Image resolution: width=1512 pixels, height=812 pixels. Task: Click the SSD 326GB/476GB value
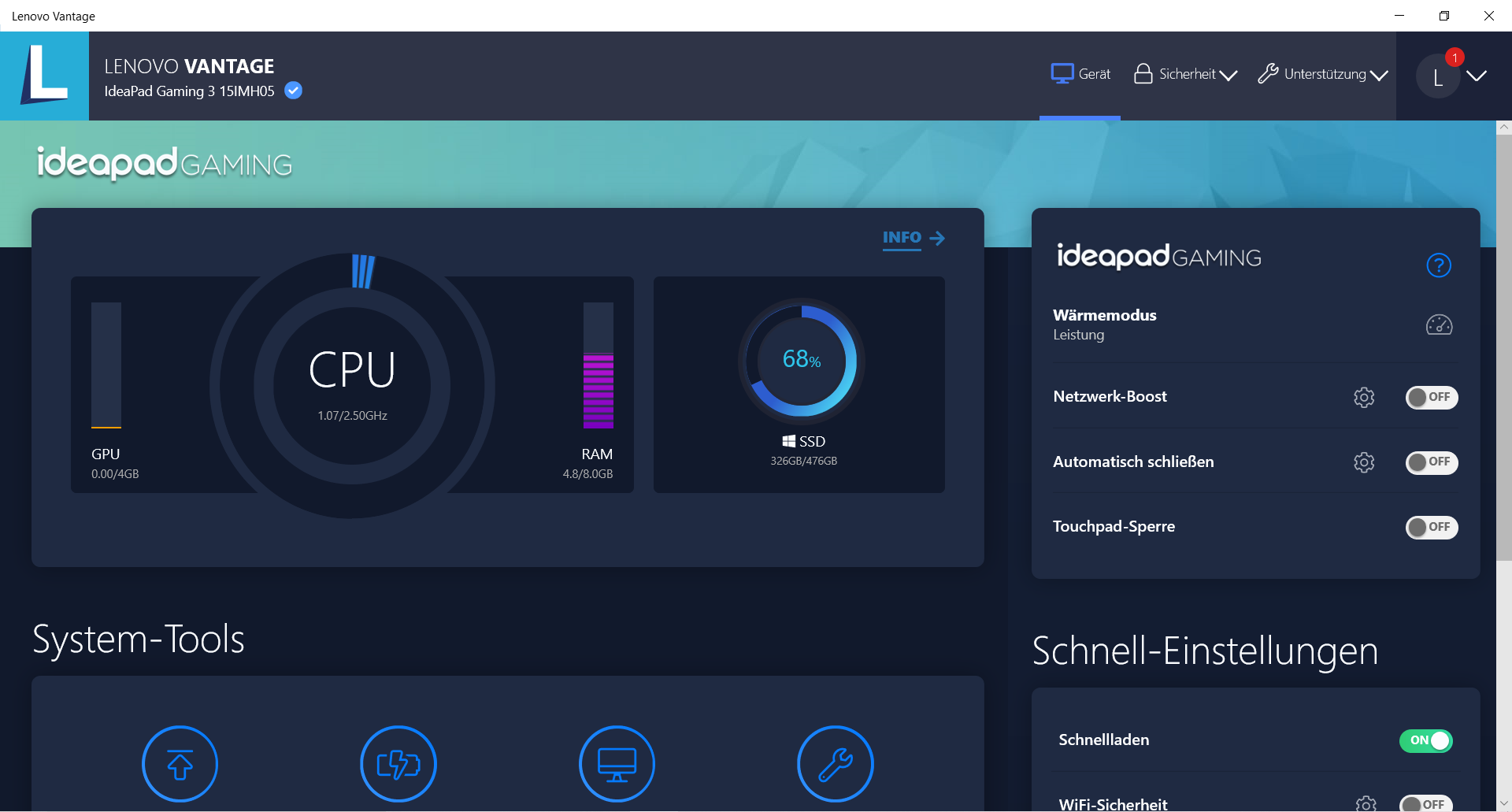pos(803,461)
